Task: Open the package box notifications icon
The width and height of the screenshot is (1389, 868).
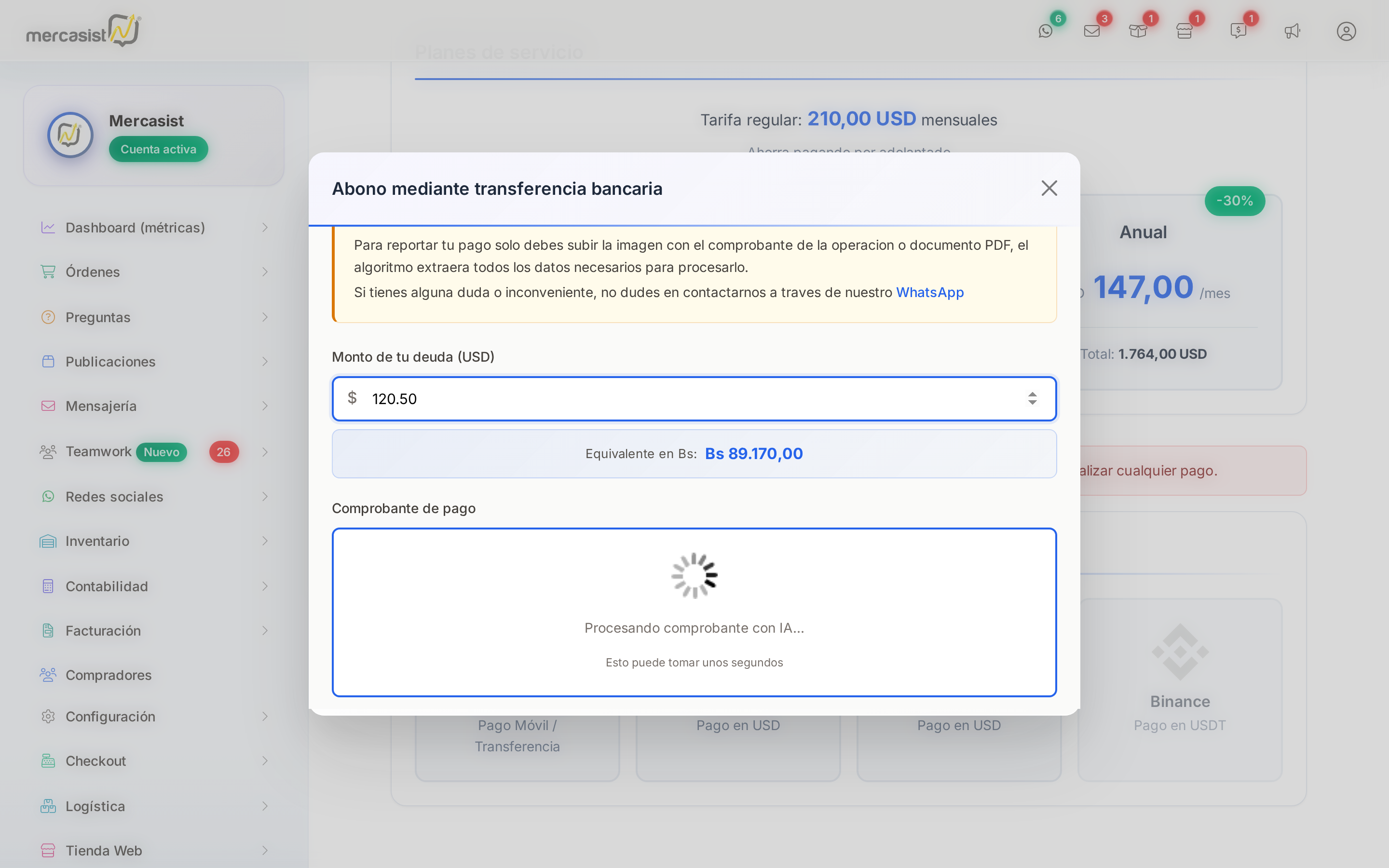Action: [x=1138, y=31]
